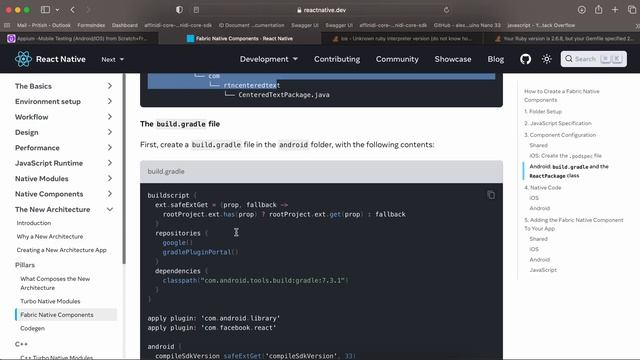Screen dimensions: 640x360
Task: Jump to 4. Native Code section
Action: click(x=542, y=188)
